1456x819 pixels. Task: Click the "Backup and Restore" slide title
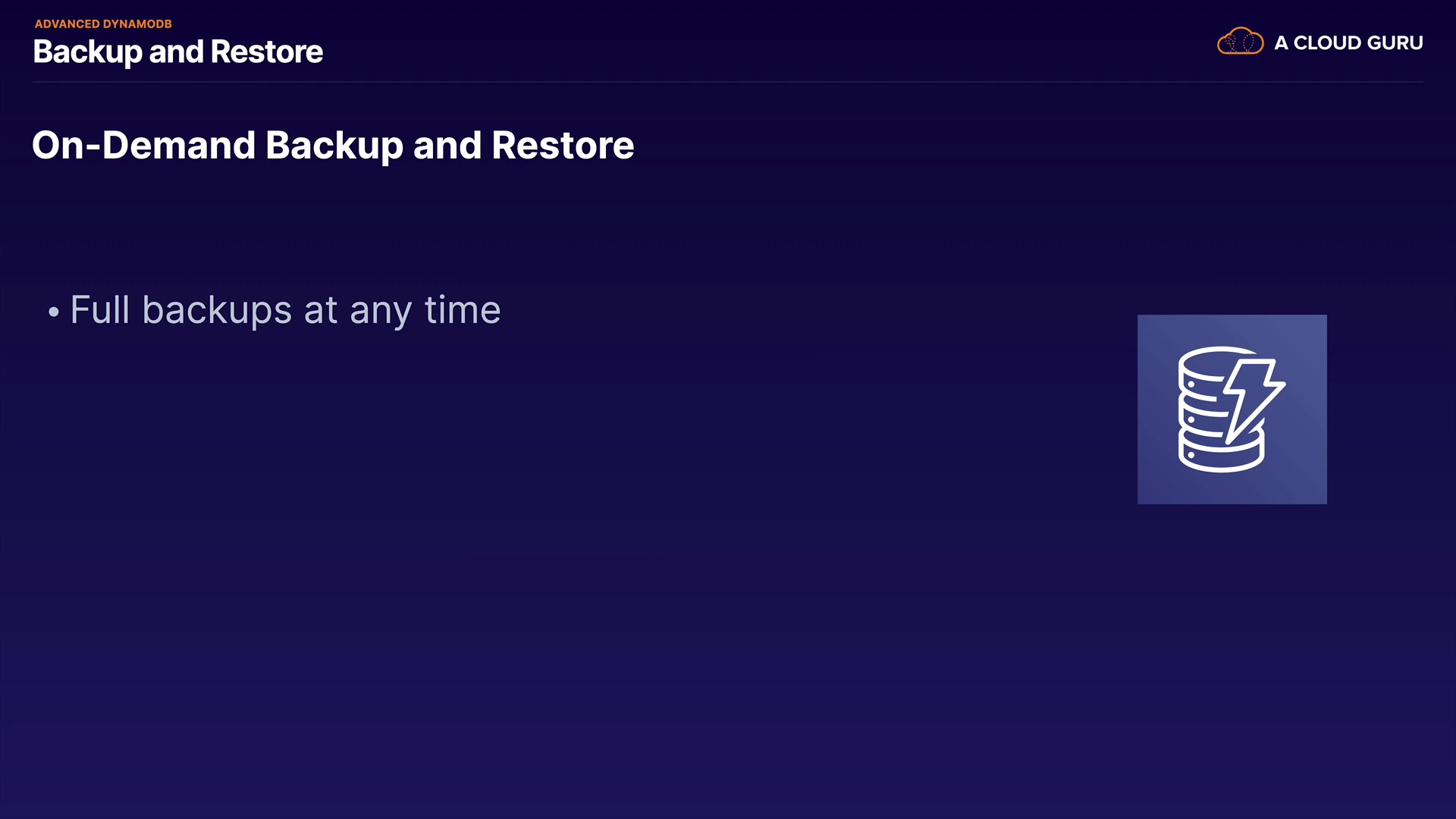pyautogui.click(x=177, y=52)
